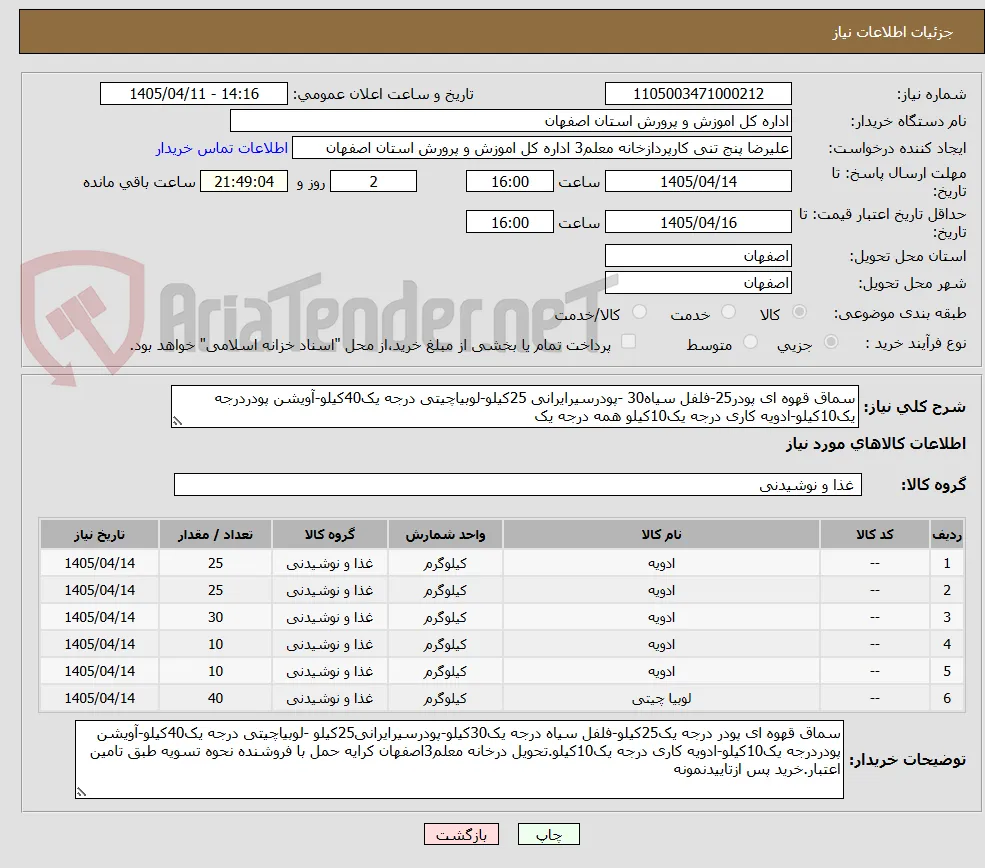The width and height of the screenshot is (985, 868).
Task: Click the چاپ (print) button
Action: 548,834
